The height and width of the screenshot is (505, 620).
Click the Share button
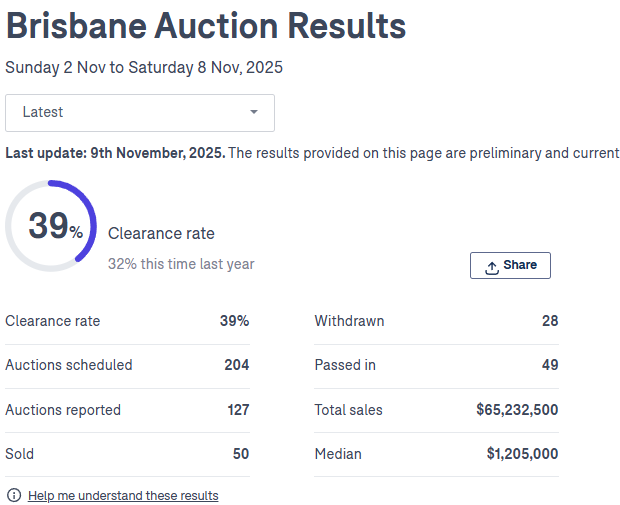pyautogui.click(x=510, y=265)
